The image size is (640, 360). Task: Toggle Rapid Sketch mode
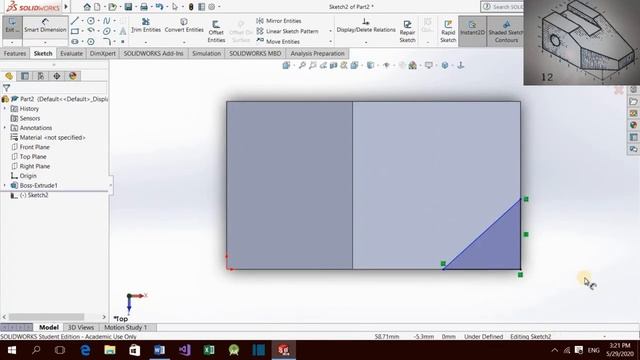click(x=448, y=31)
